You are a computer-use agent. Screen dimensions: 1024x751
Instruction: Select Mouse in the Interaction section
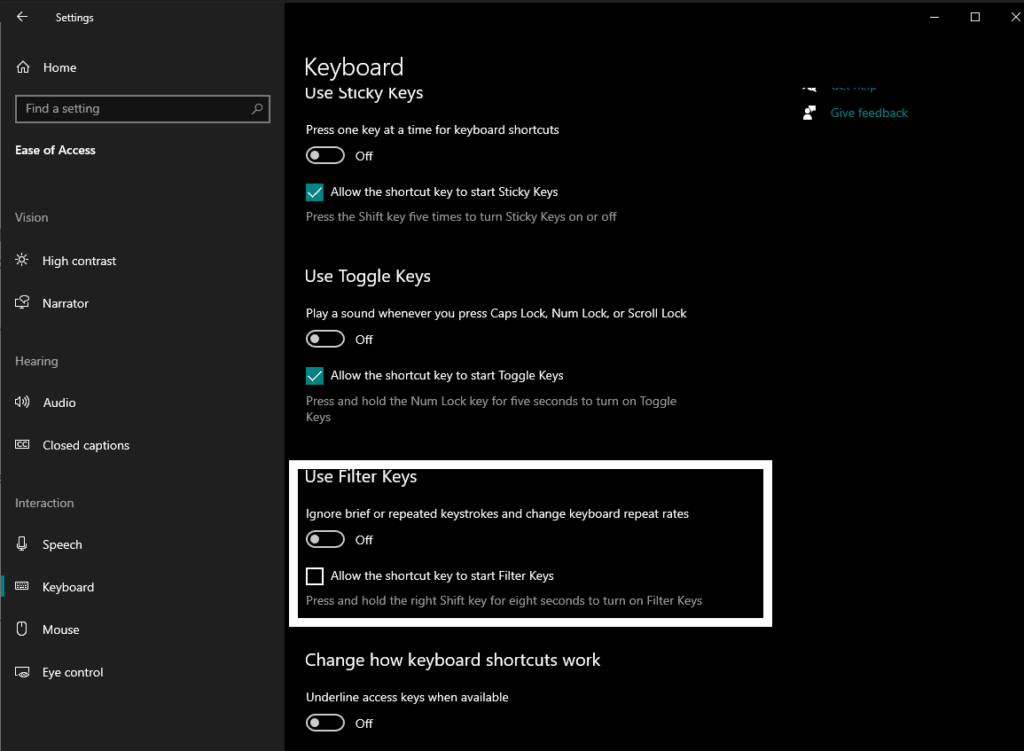(x=60, y=630)
